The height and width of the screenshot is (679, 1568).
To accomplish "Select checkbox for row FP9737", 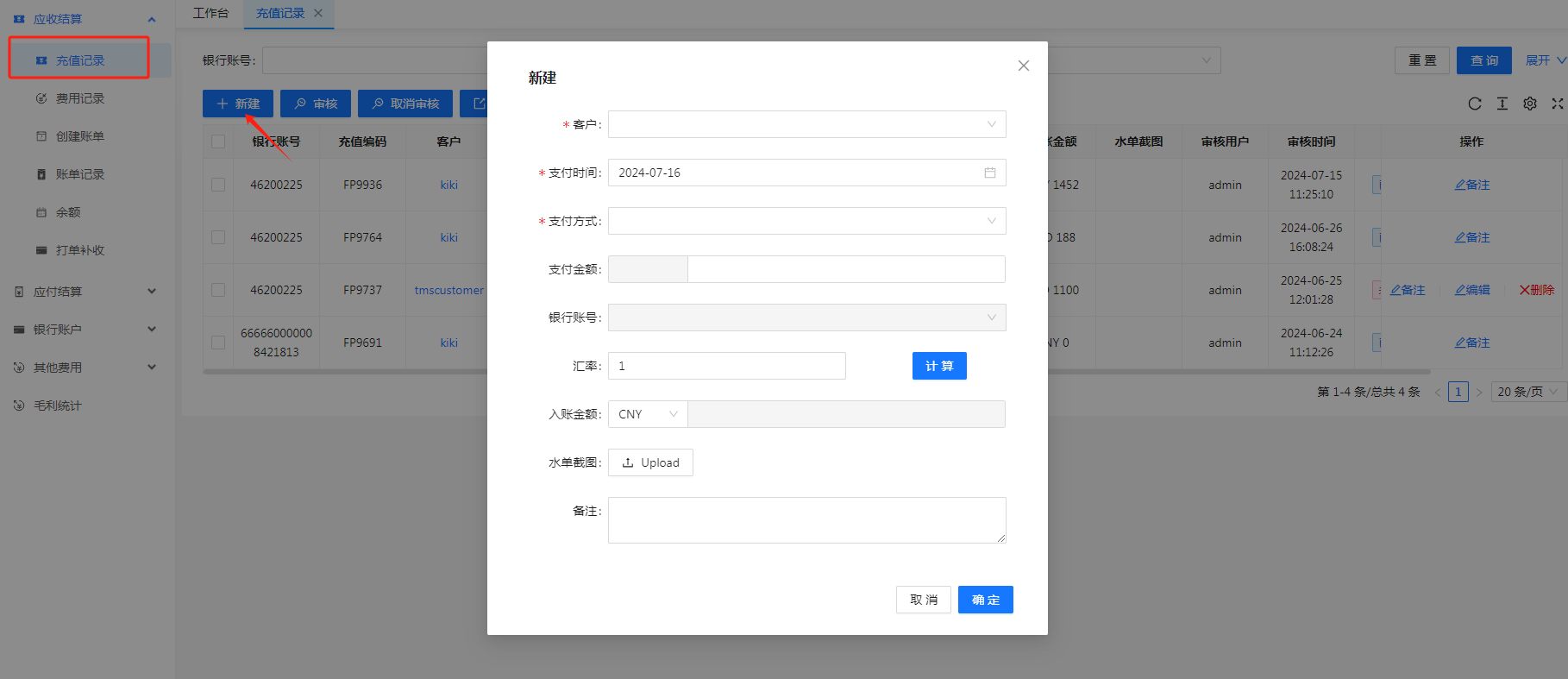I will 218,290.
